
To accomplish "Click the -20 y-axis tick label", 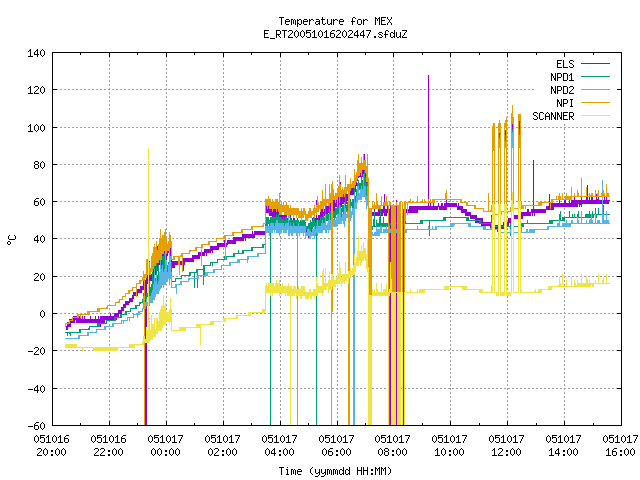I will [x=36, y=351].
